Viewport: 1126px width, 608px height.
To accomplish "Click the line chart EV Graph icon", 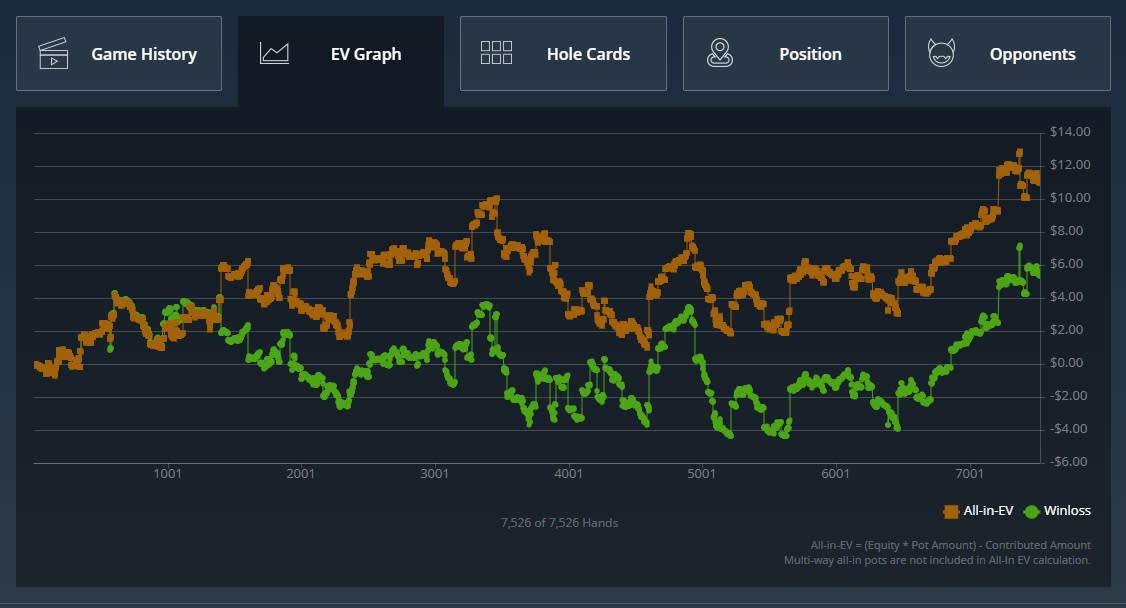I will coord(274,53).
